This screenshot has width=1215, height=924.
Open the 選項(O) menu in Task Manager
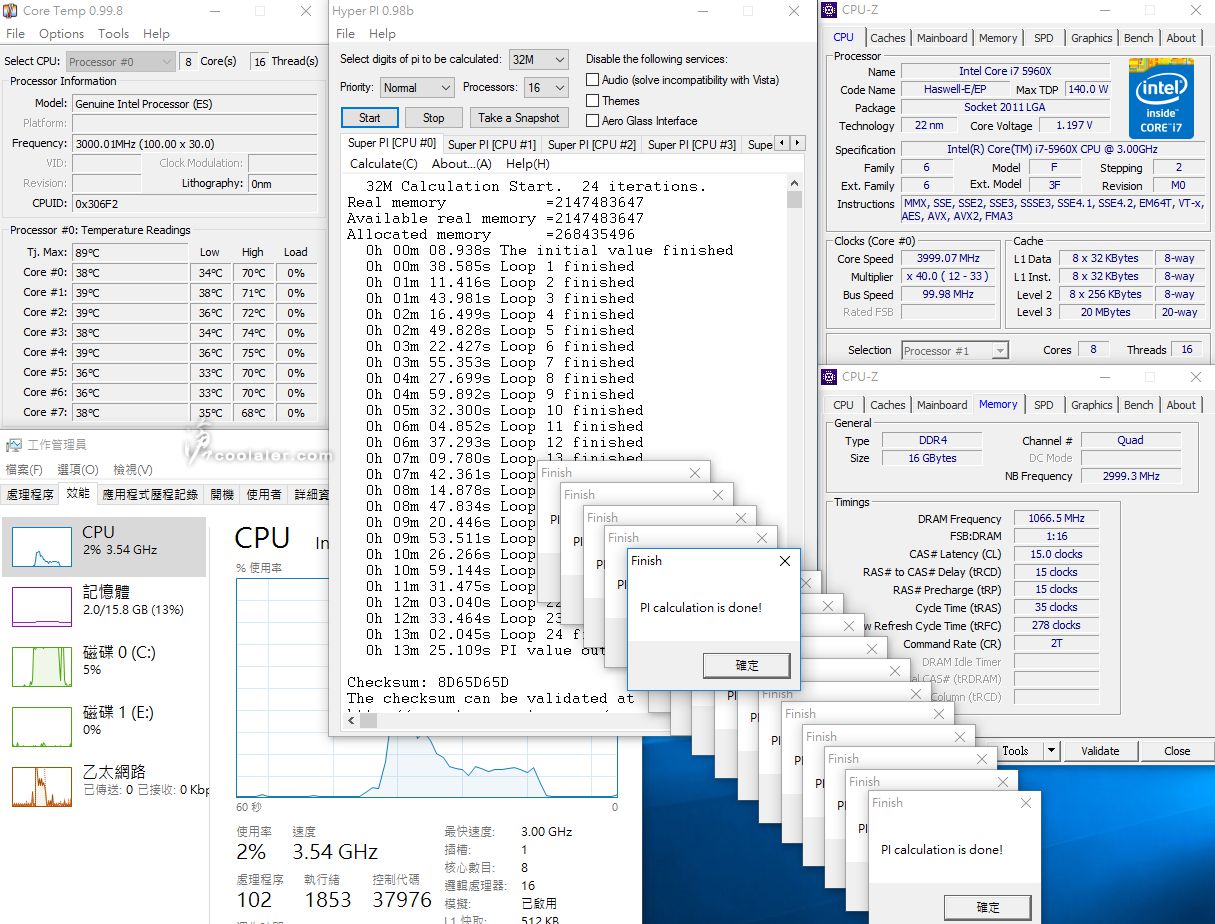(x=77, y=470)
